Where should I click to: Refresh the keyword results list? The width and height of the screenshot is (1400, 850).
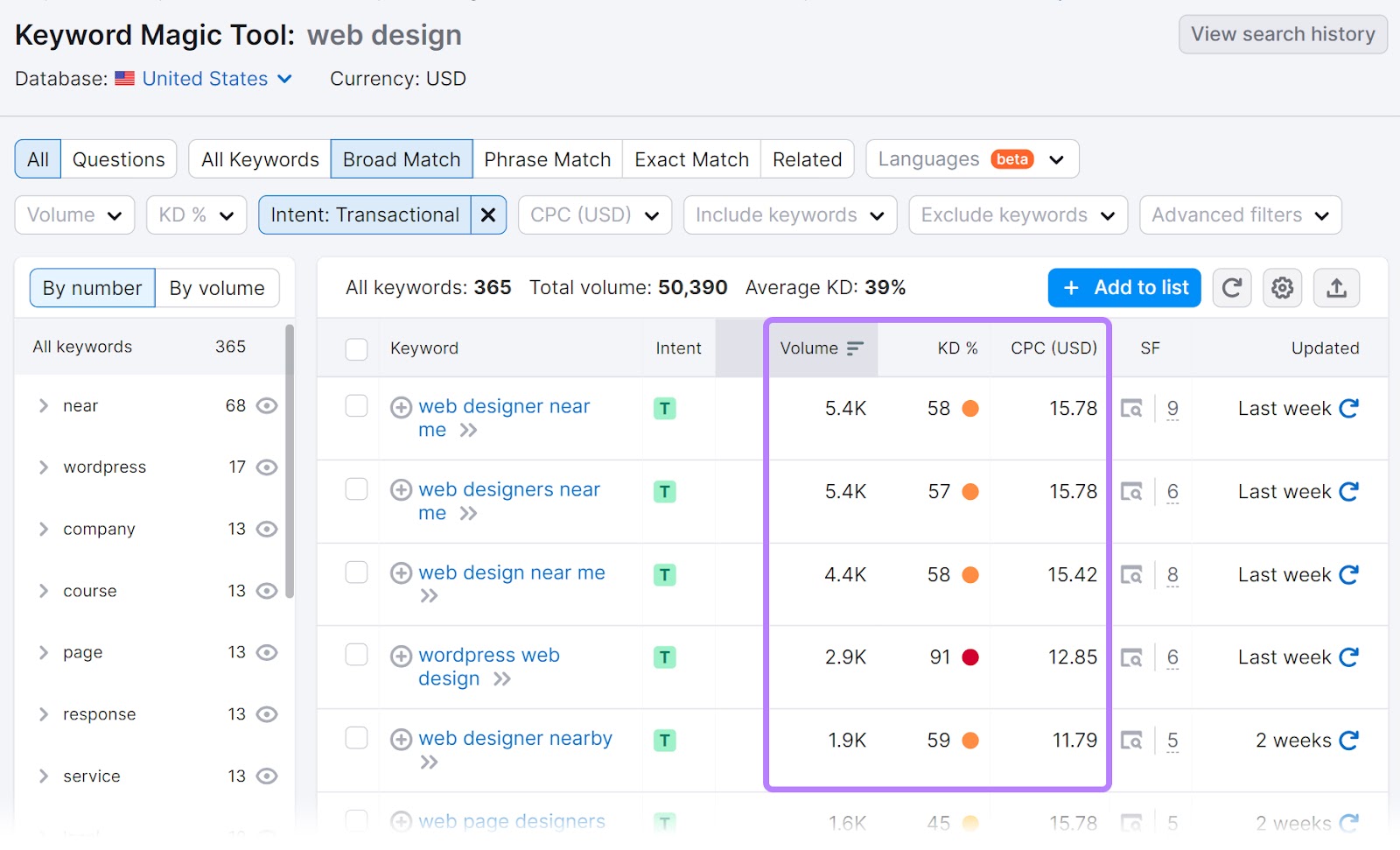click(1232, 287)
